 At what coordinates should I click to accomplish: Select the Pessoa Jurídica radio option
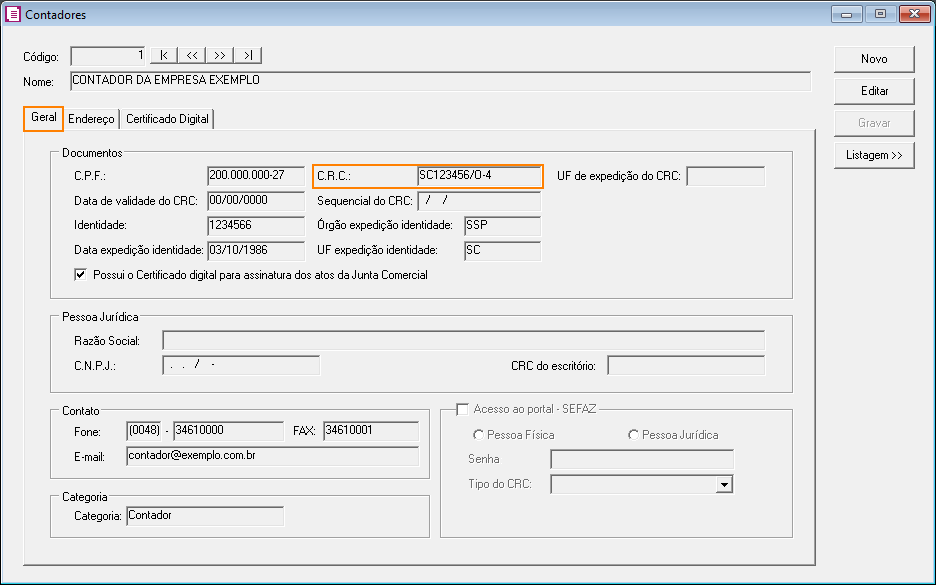click(x=633, y=435)
